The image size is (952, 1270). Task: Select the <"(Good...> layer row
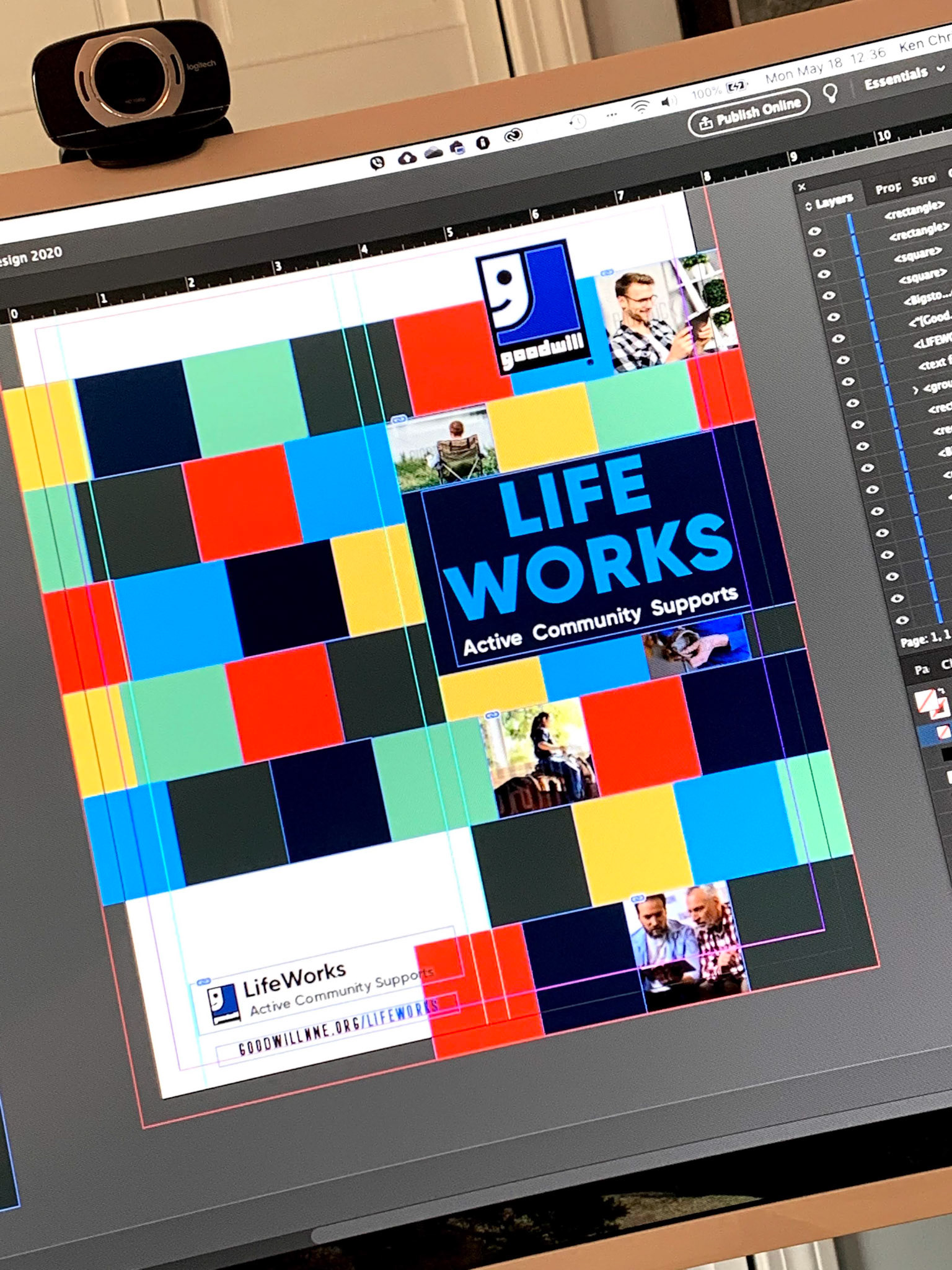tap(930, 319)
